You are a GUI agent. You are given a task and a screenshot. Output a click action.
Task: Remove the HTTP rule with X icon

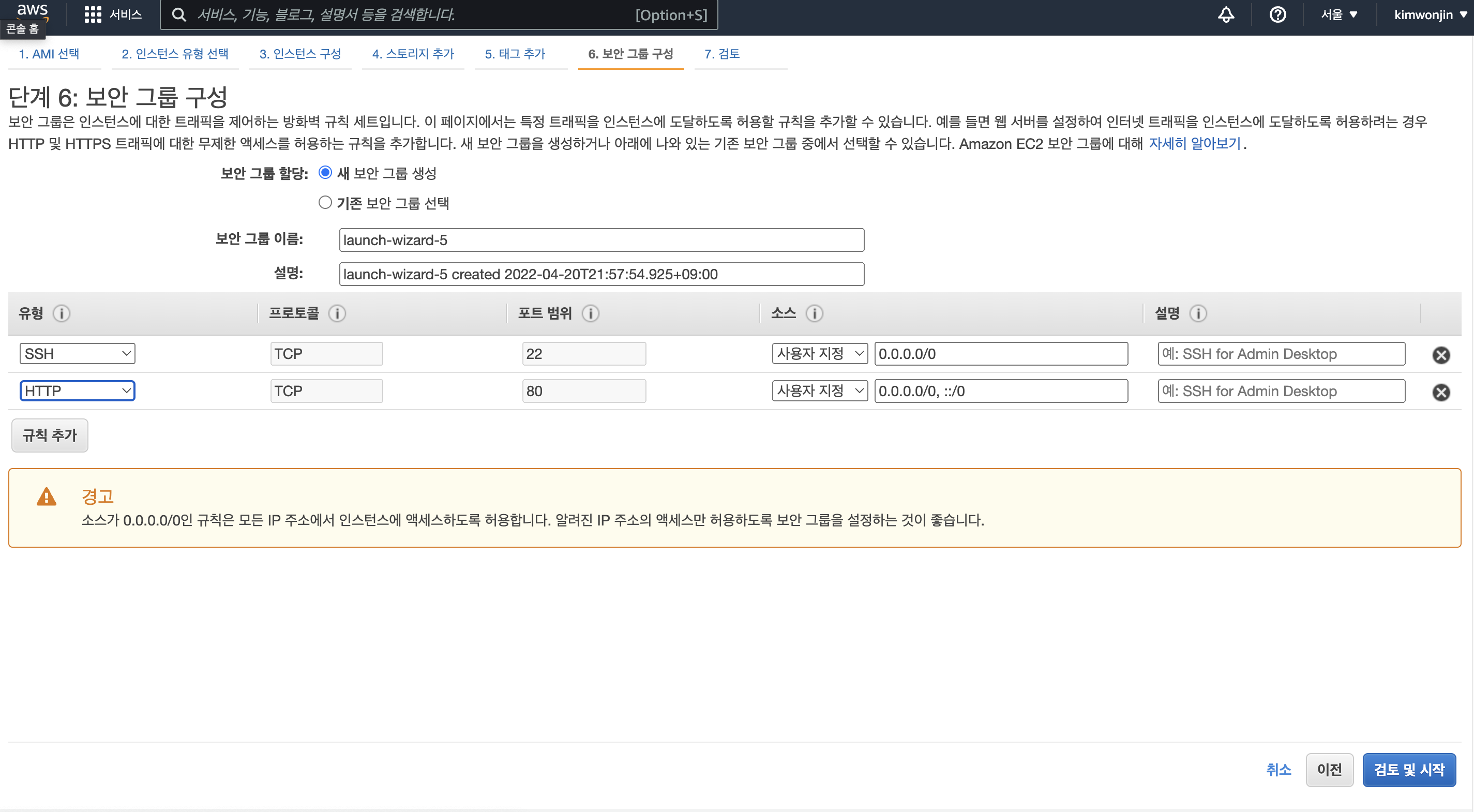coord(1441,393)
